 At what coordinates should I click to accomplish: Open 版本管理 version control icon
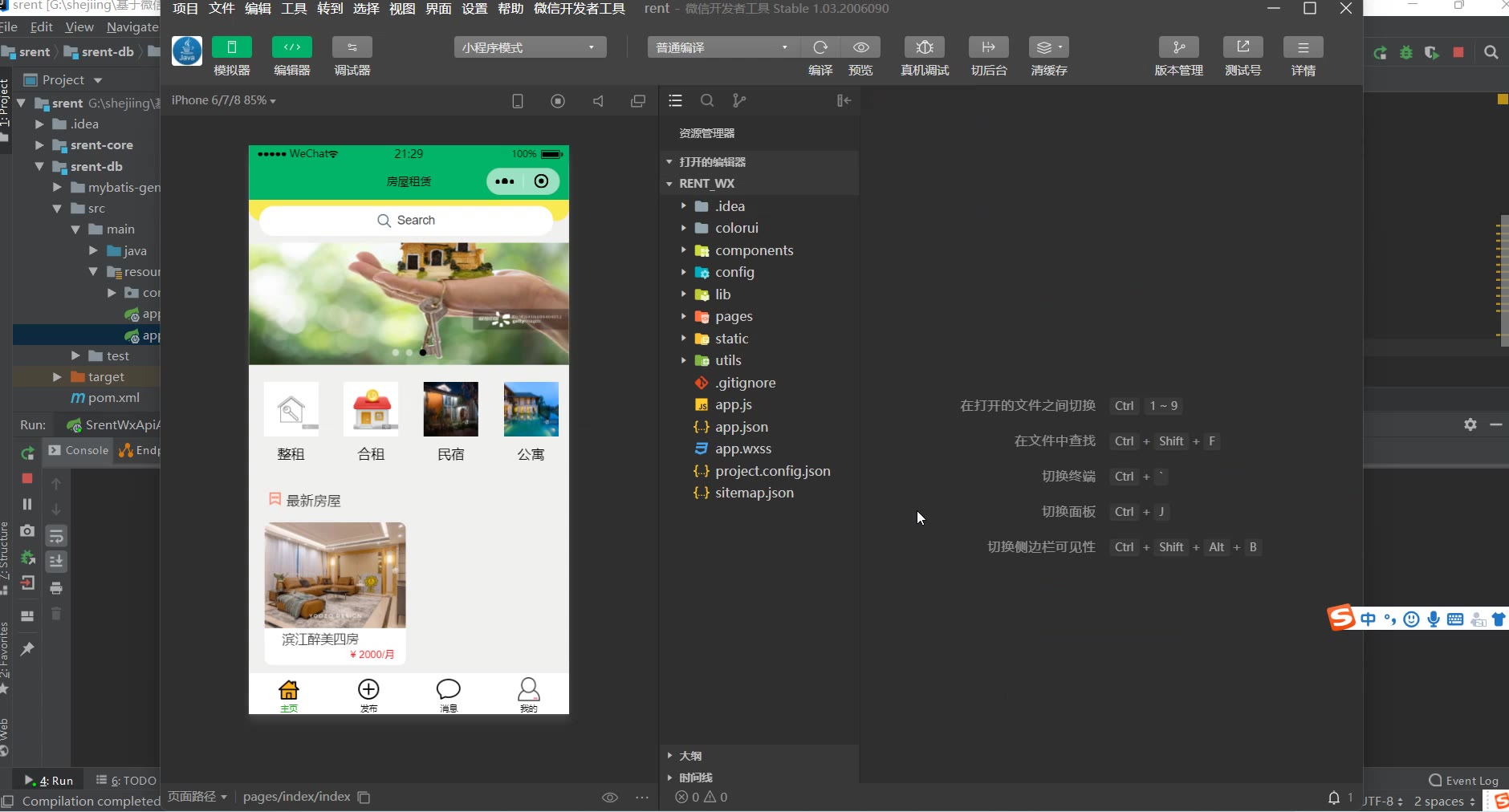click(x=1178, y=47)
